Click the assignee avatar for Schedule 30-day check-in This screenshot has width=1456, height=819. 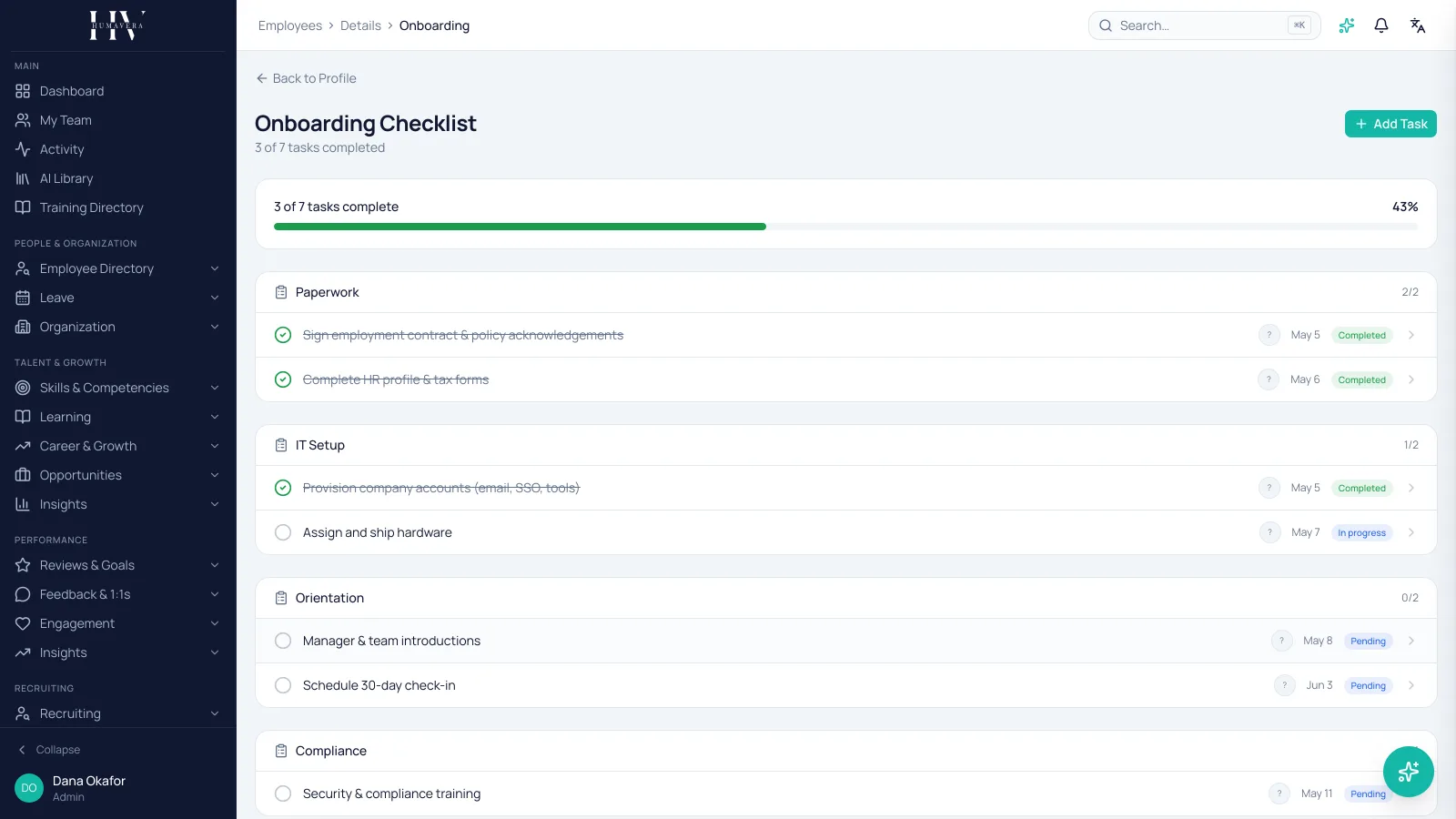click(x=1285, y=685)
